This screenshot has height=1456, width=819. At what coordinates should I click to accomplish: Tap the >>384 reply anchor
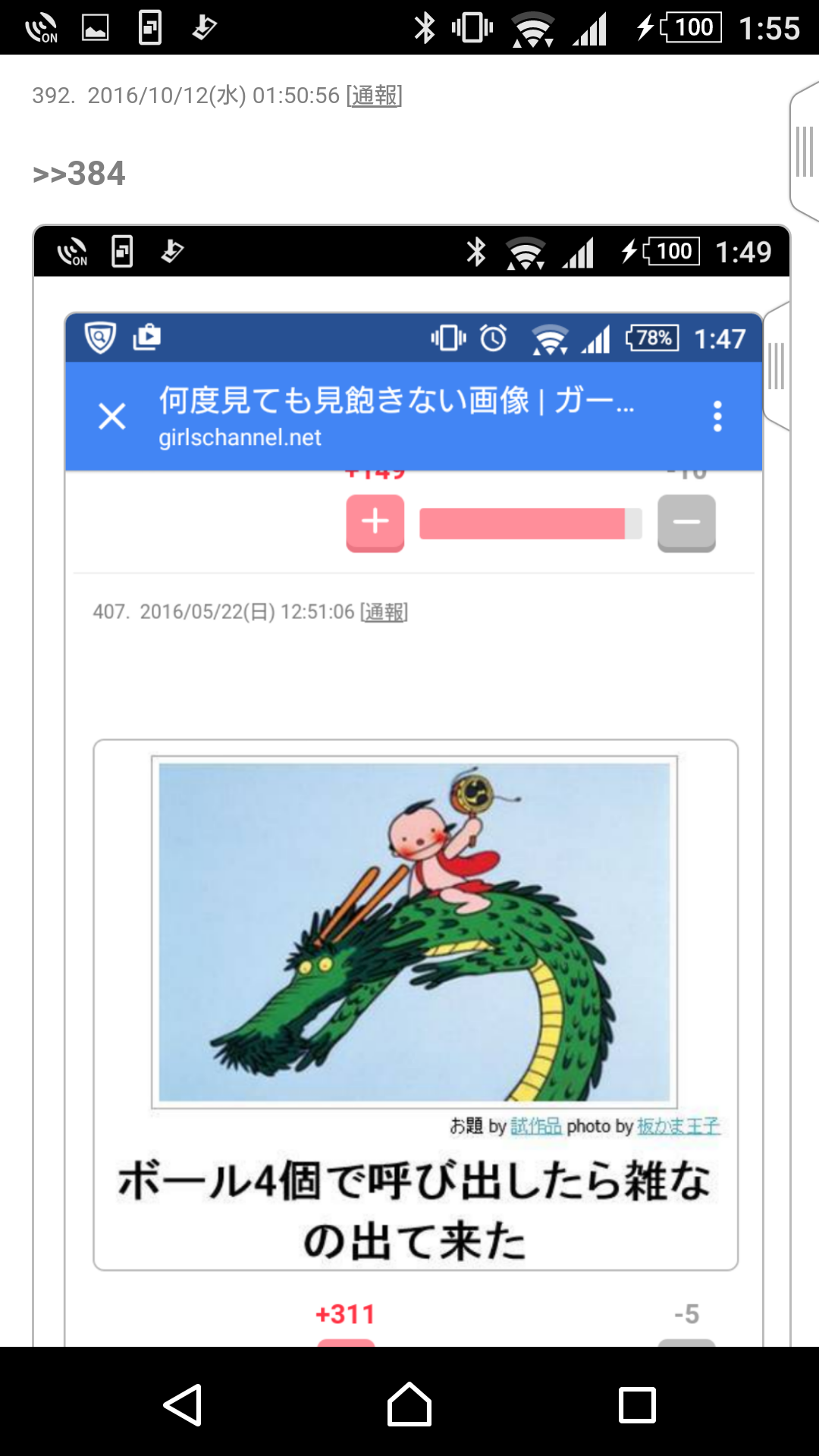coord(79,174)
